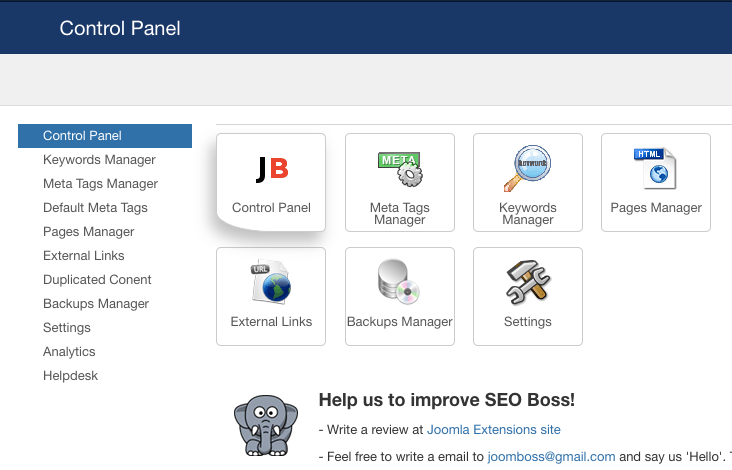Open Backups Manager database icon tile

pos(400,296)
